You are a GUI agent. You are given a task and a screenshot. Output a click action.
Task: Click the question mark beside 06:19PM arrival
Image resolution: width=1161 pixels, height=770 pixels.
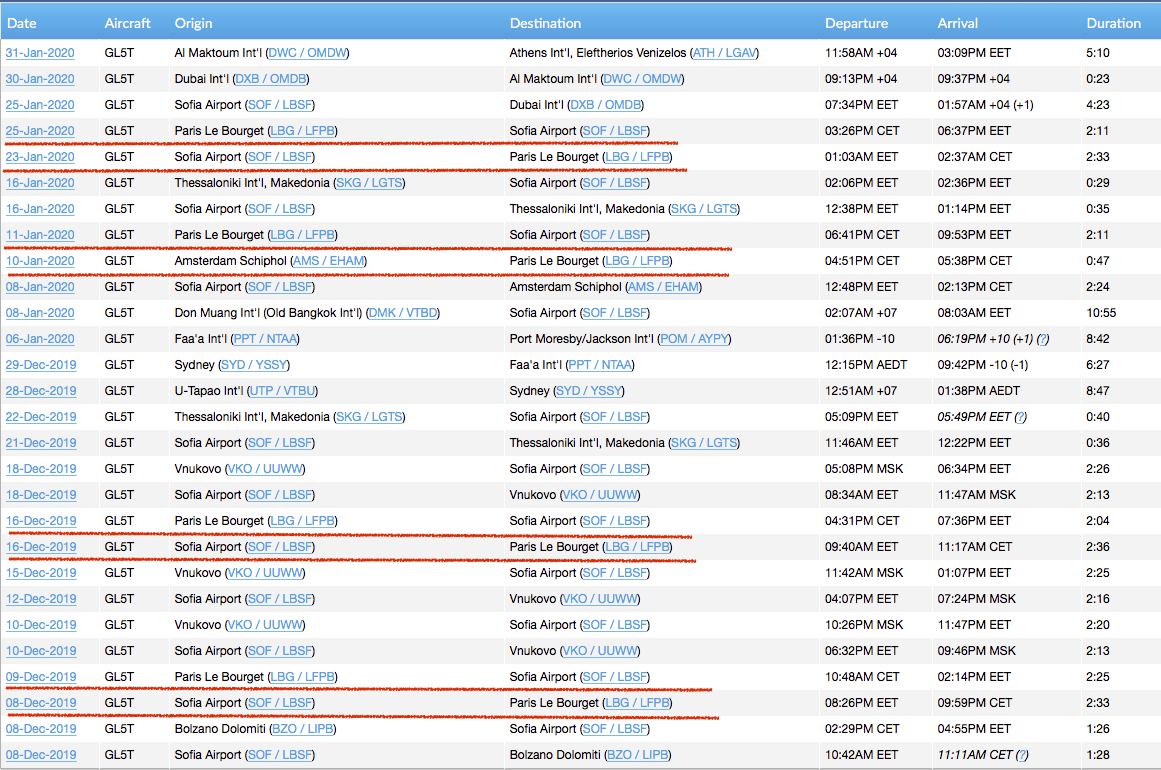1043,339
